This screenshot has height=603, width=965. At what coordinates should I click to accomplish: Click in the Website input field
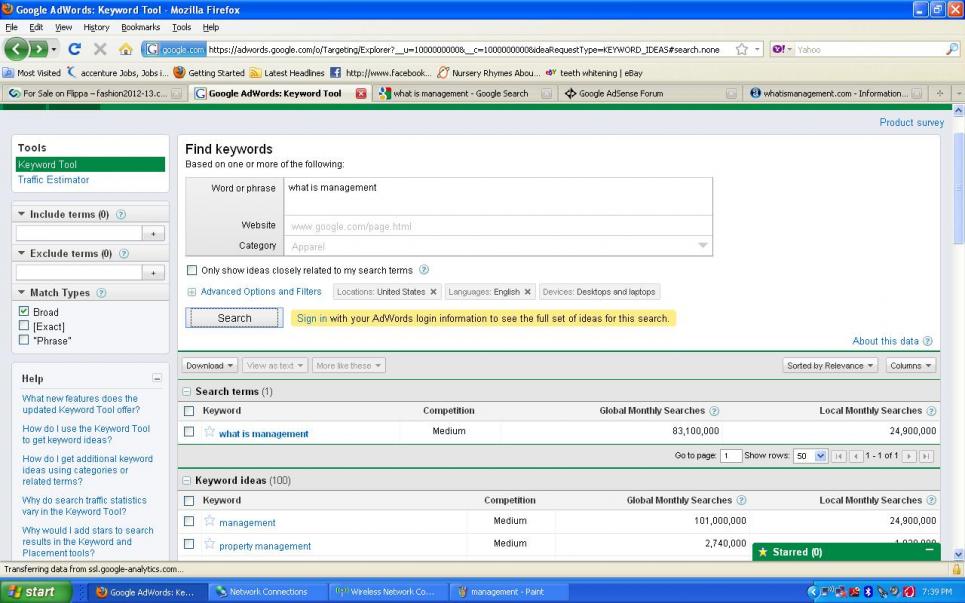tap(498, 226)
